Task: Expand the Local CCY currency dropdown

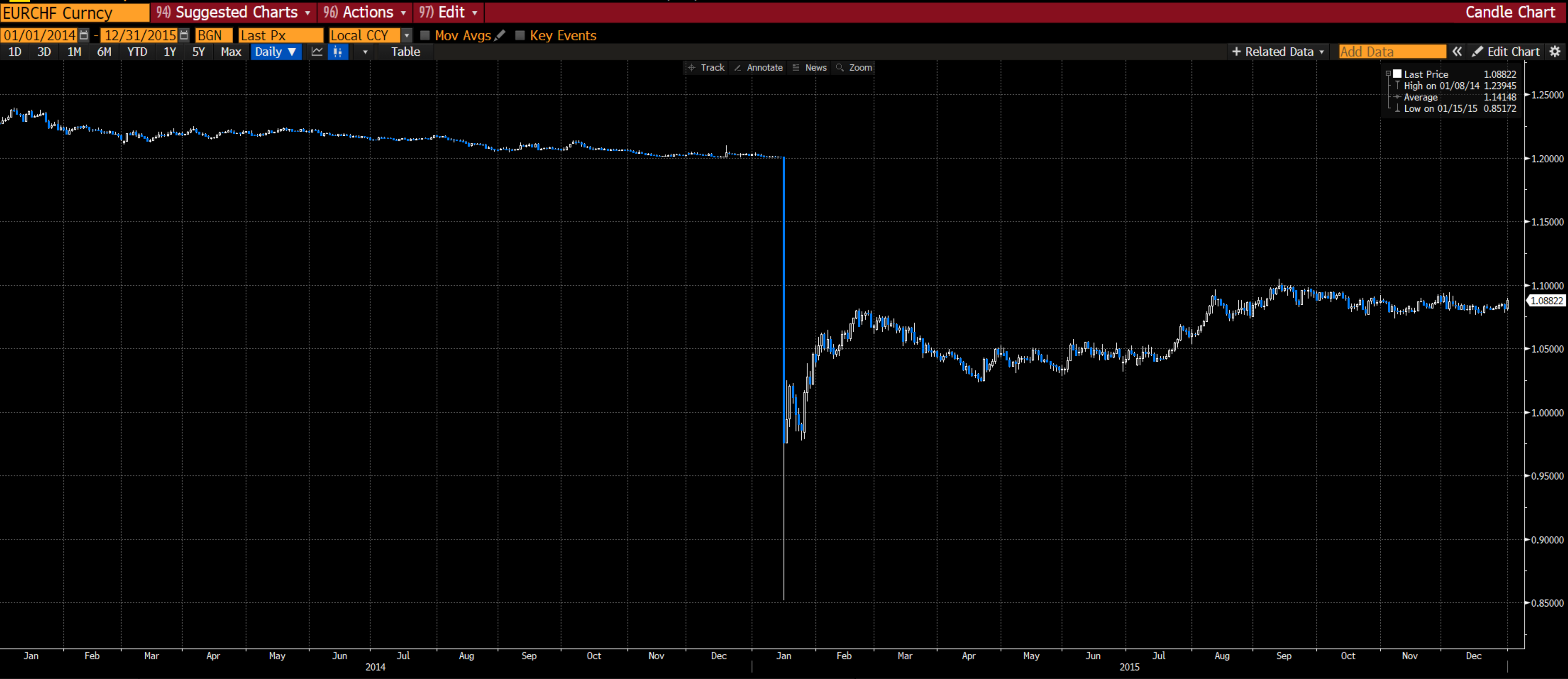Action: tap(407, 35)
